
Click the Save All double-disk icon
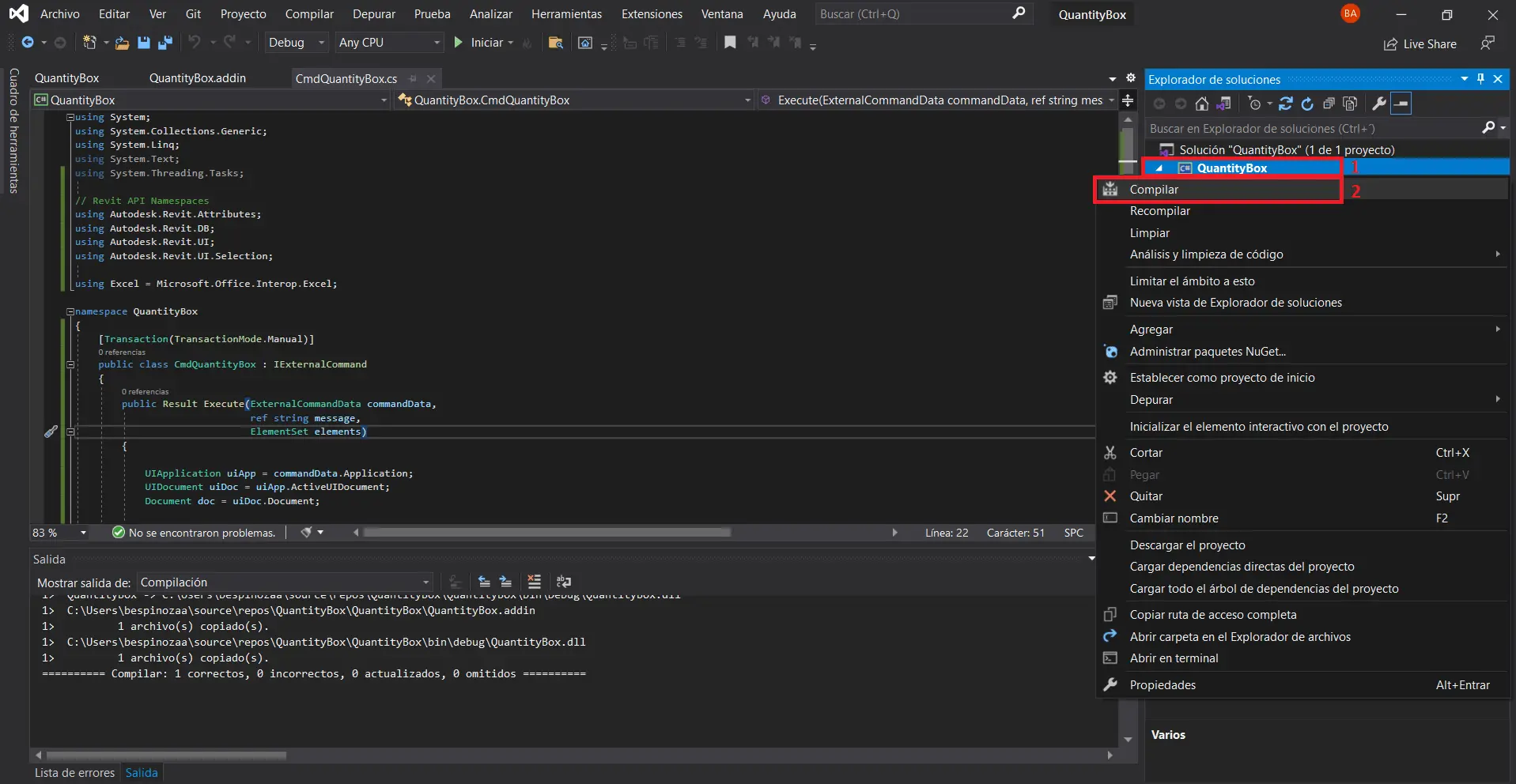[x=165, y=43]
